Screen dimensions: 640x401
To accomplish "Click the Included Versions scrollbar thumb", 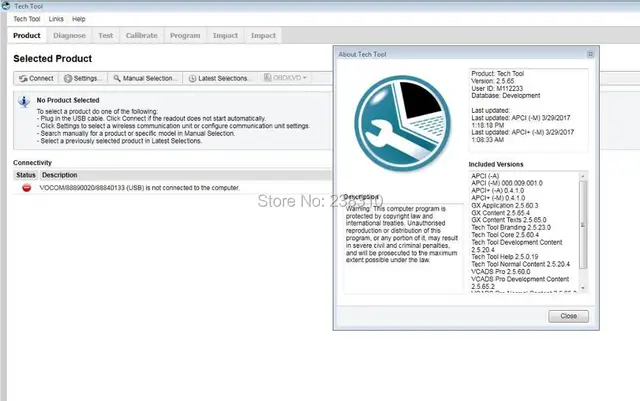I will 583,225.
